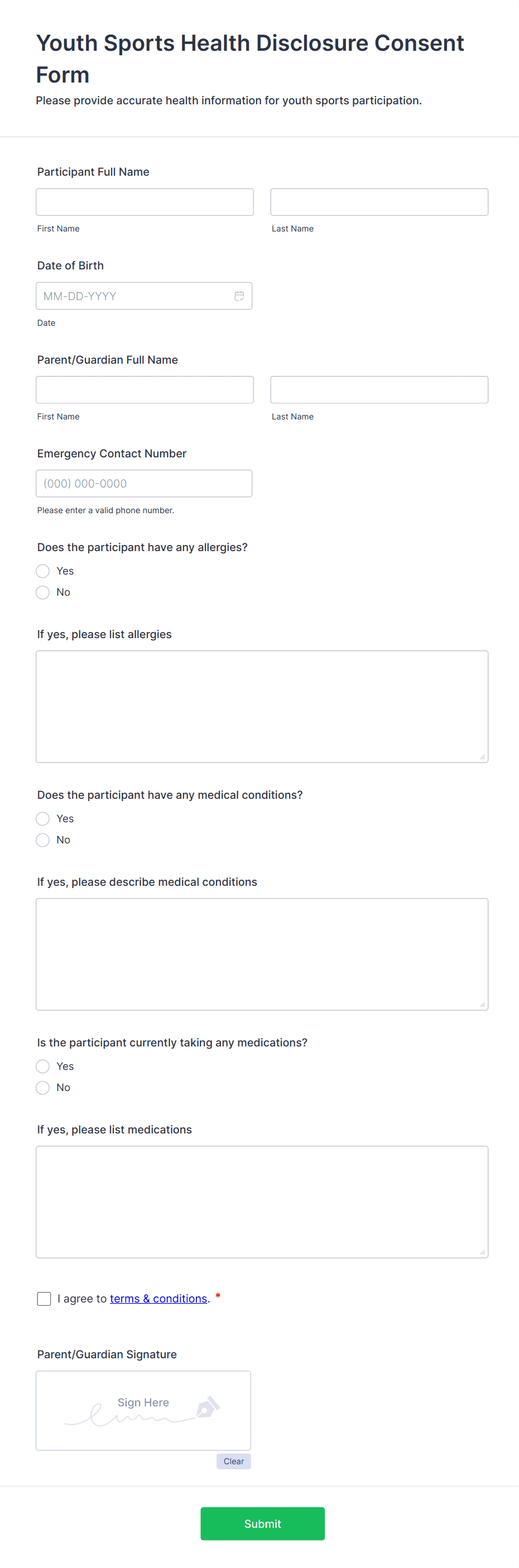Image resolution: width=519 pixels, height=1568 pixels.
Task: Select Yes for medical conditions question
Action: pos(42,818)
